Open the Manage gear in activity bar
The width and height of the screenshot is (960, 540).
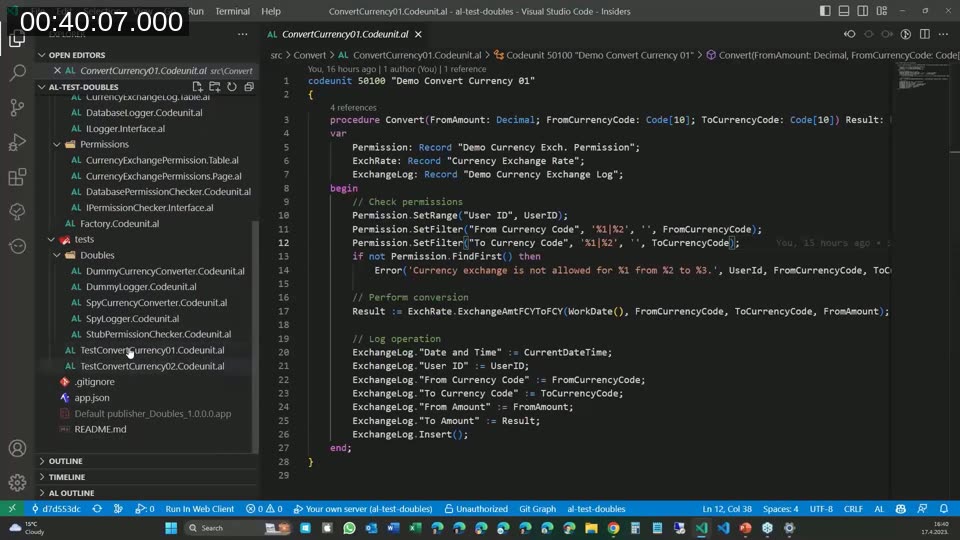[x=17, y=482]
